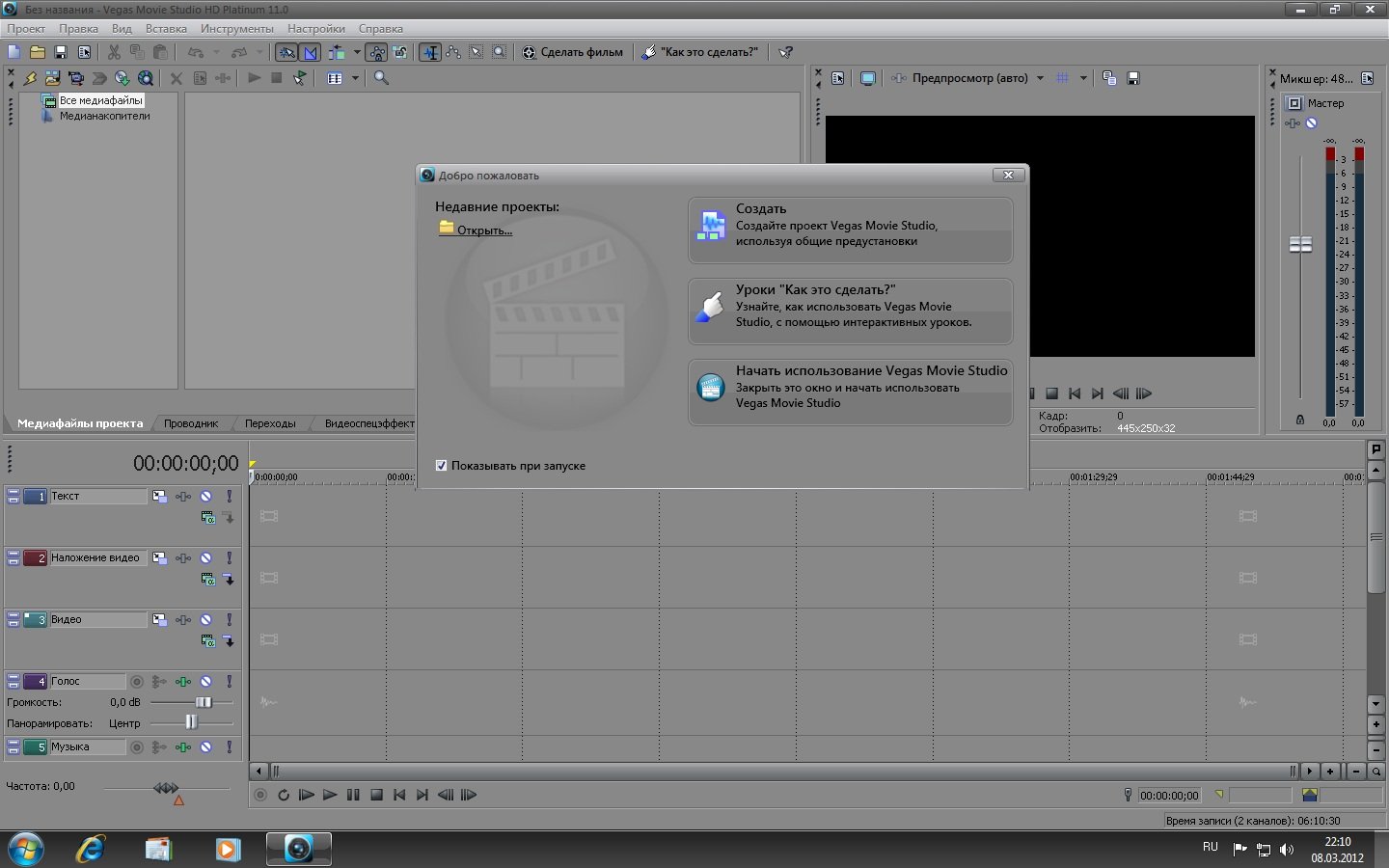This screenshot has width=1389, height=868.
Task: Open the Предпросмотр (авто) quality dropdown
Action: (x=1040, y=78)
